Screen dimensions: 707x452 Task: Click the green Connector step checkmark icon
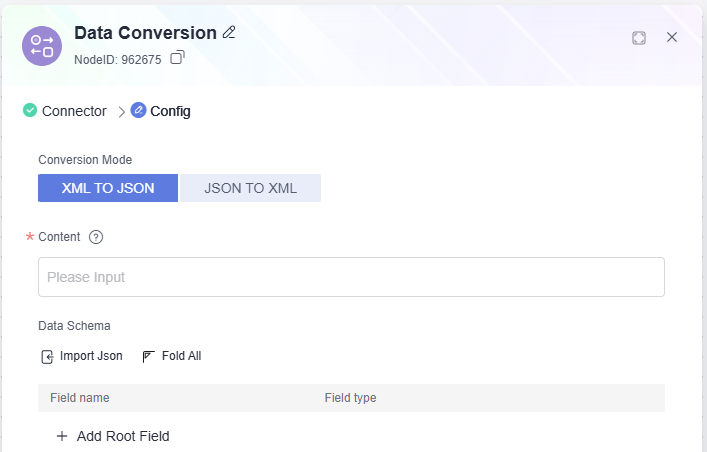30,110
